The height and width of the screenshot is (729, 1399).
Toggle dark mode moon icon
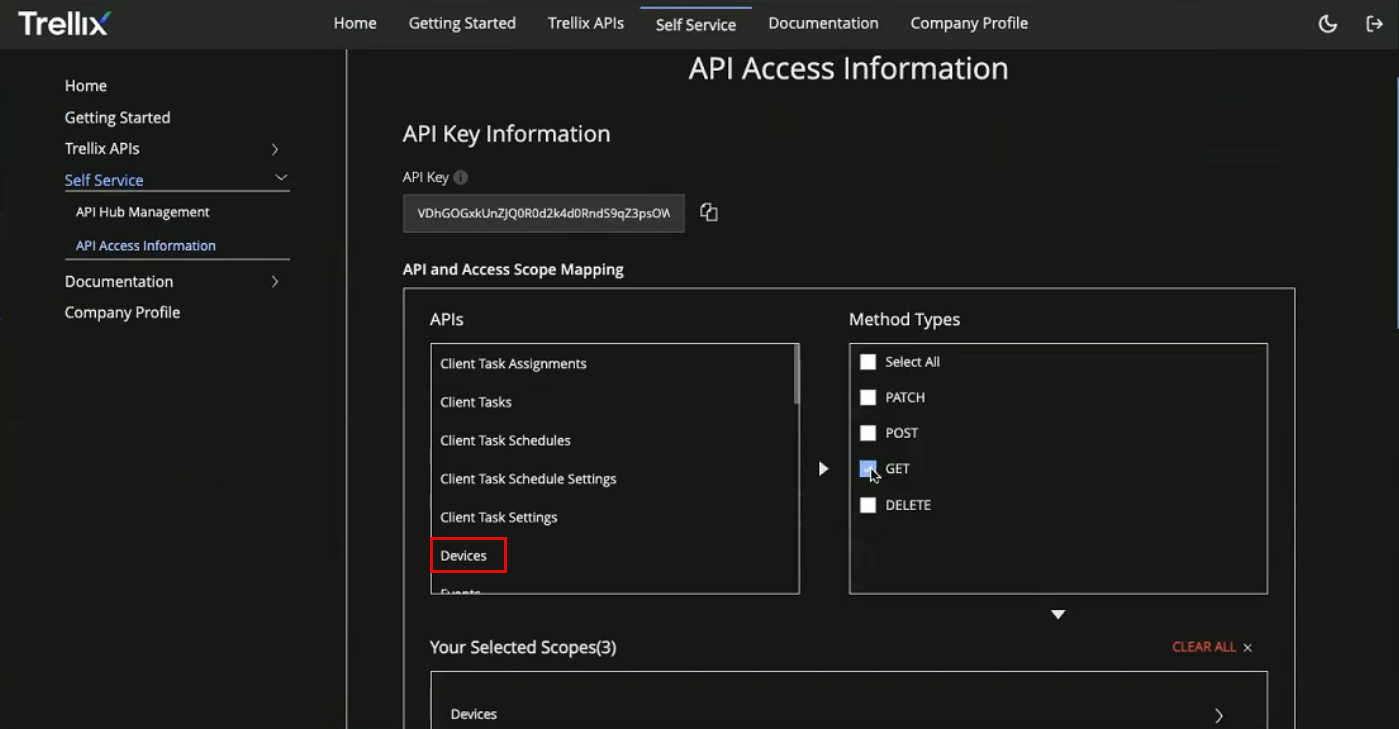click(1328, 24)
